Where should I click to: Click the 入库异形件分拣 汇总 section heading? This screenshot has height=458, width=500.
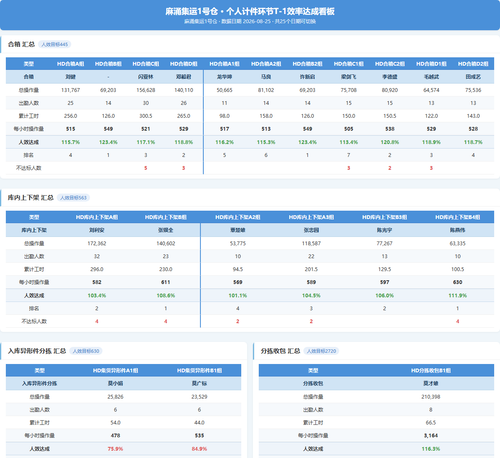(x=37, y=351)
